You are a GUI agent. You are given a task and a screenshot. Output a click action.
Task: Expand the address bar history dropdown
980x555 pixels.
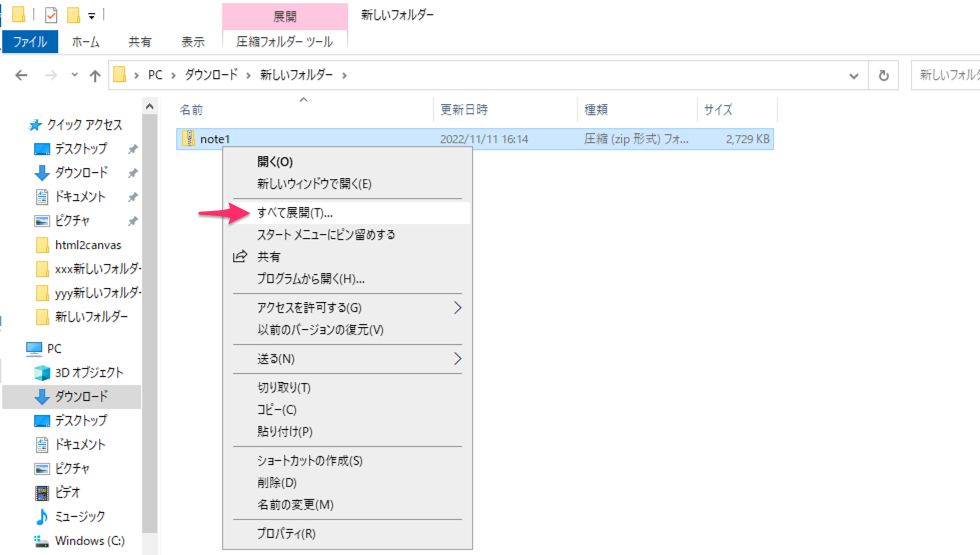(853, 75)
